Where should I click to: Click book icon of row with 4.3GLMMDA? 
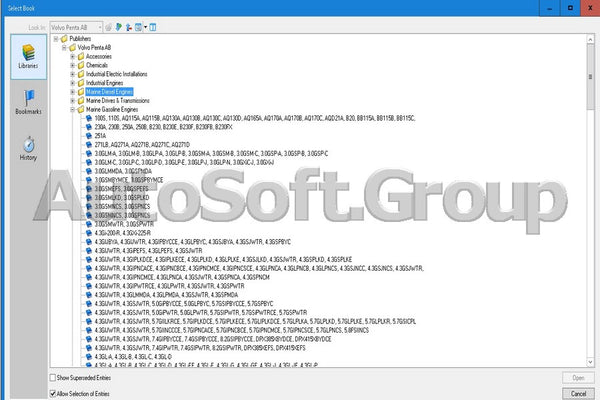click(89, 295)
